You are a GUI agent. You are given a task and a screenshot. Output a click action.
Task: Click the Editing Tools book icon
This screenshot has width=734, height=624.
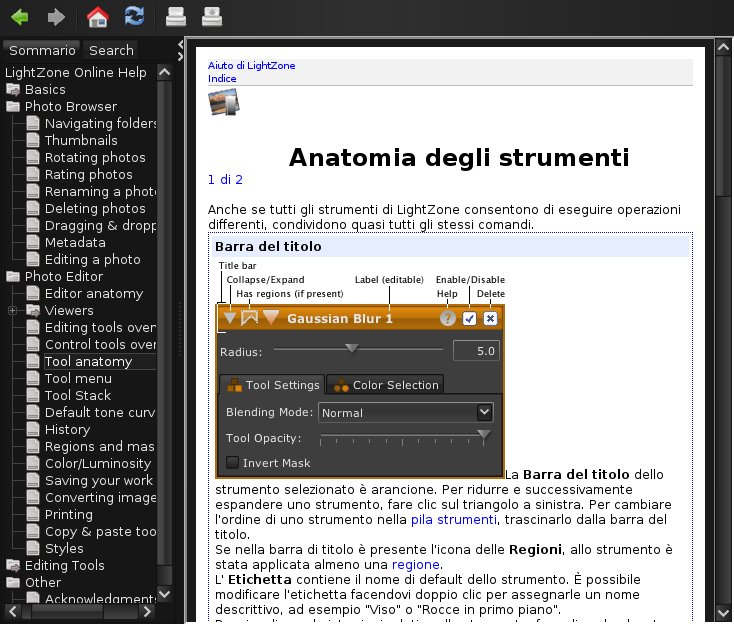tap(13, 565)
